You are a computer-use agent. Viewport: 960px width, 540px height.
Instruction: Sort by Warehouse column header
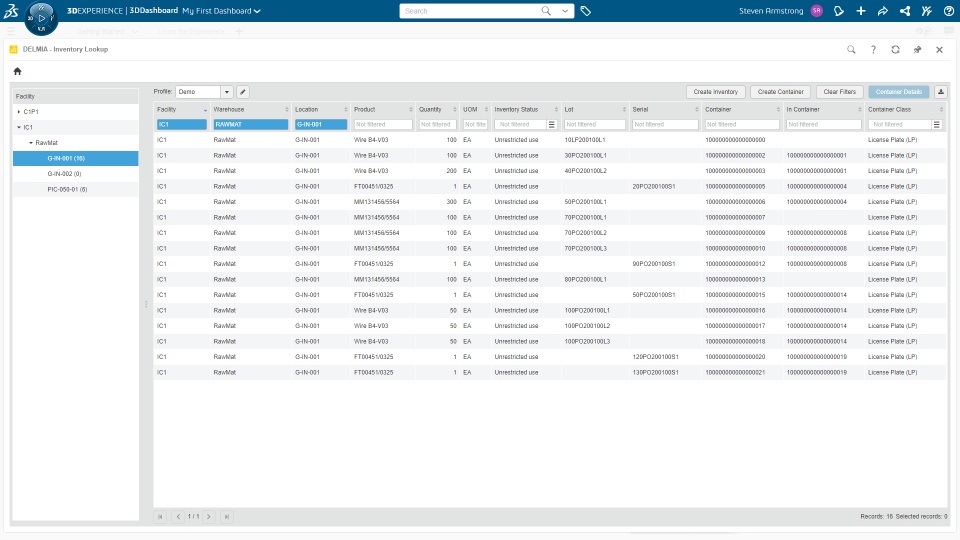coord(250,110)
